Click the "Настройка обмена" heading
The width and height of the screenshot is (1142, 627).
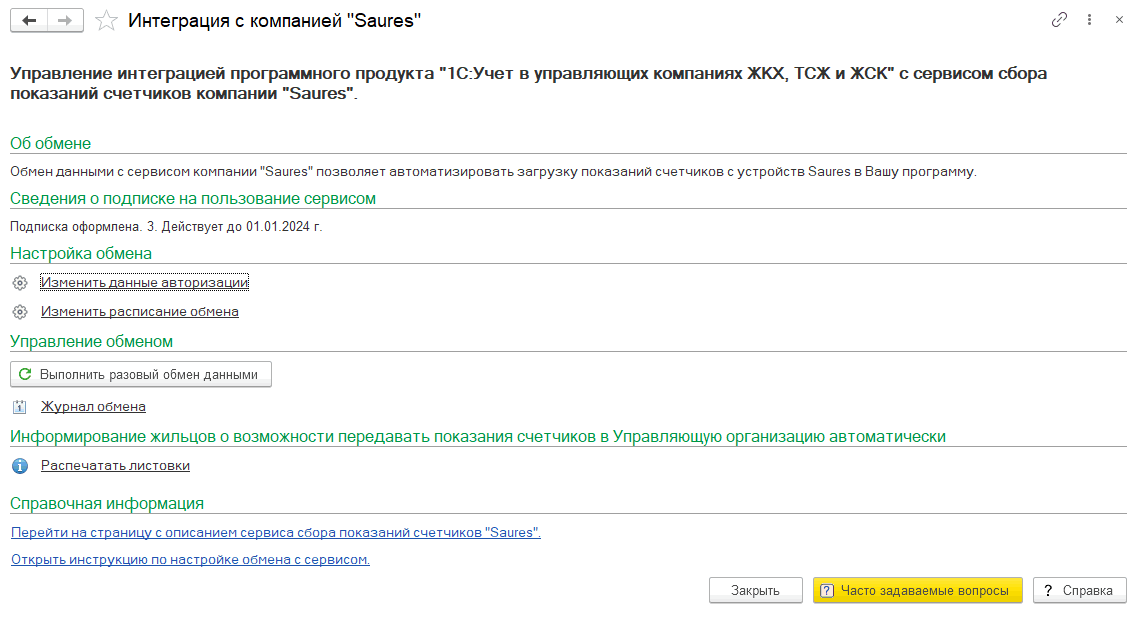pyautogui.click(x=81, y=253)
